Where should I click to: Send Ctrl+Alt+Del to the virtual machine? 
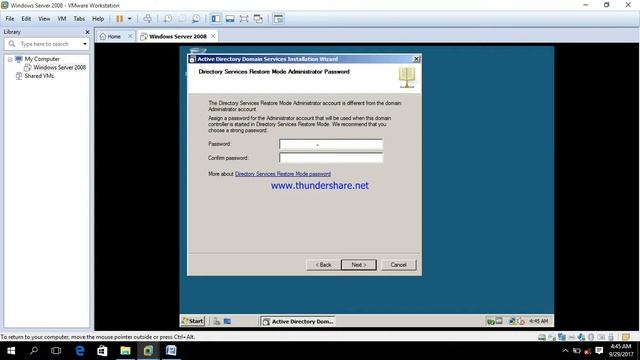point(148,19)
